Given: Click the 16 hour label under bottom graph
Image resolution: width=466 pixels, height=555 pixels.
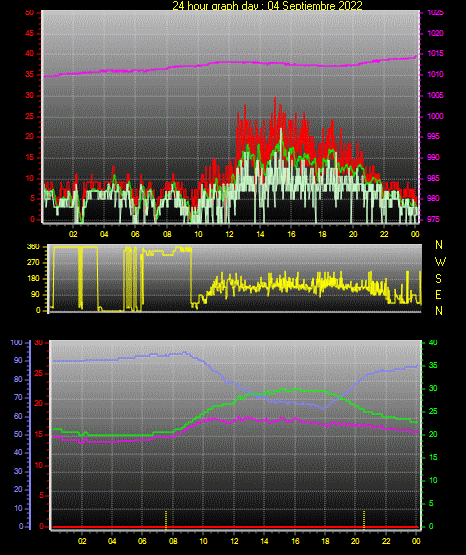Looking at the screenshot, I should click(x=295, y=541).
